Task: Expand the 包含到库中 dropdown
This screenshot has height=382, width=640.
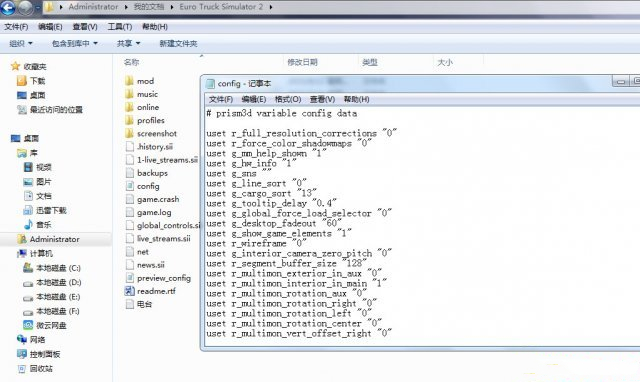Action: coord(75,43)
